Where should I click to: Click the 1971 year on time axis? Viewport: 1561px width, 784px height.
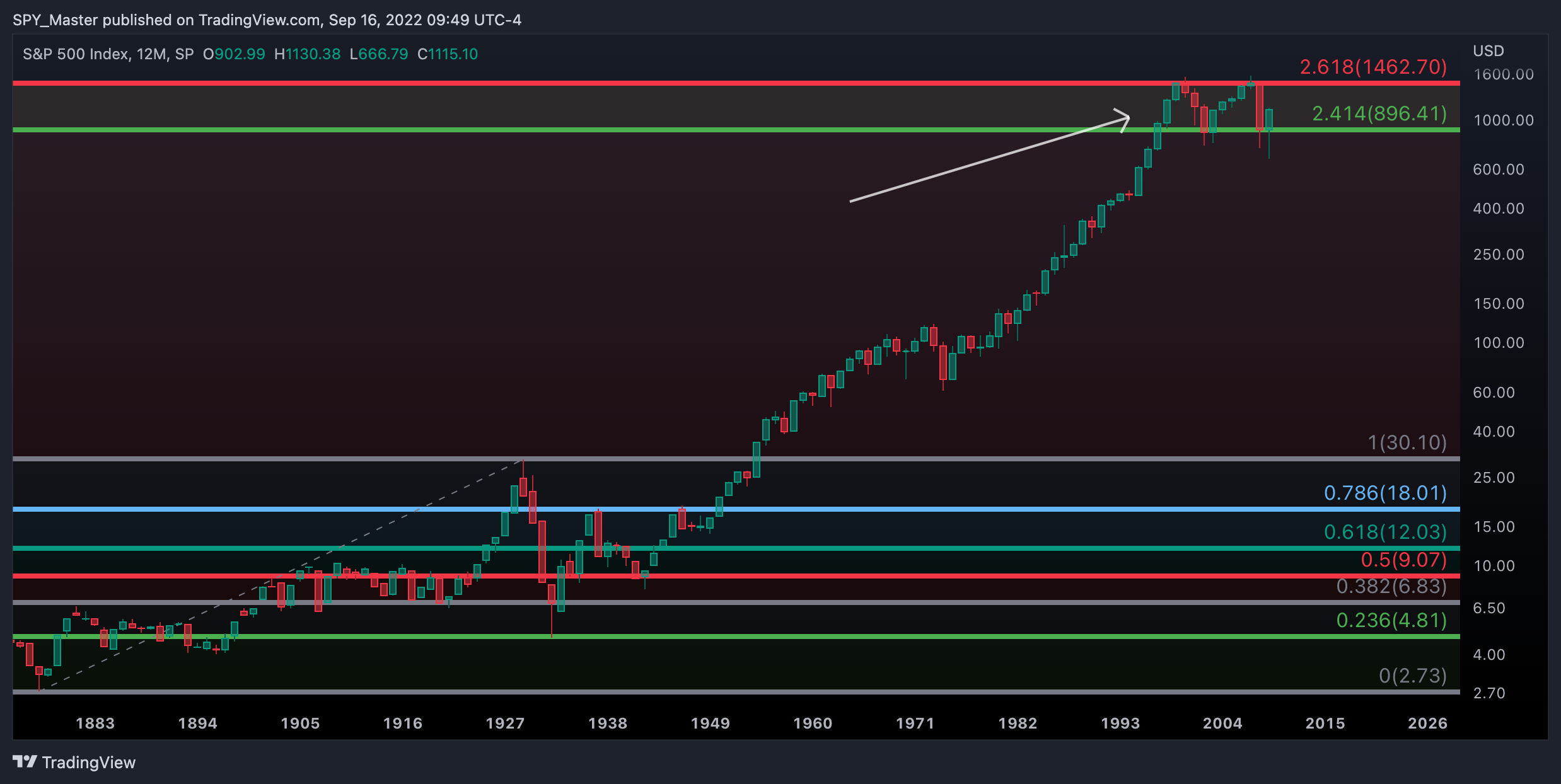point(915,723)
